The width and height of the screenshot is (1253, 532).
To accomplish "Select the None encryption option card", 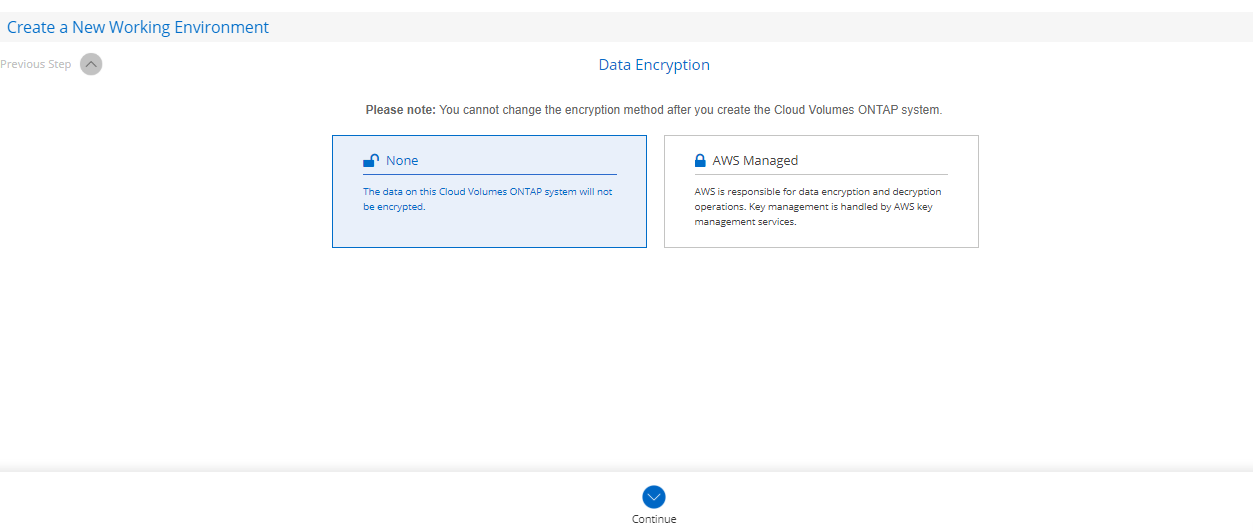I will [x=489, y=191].
